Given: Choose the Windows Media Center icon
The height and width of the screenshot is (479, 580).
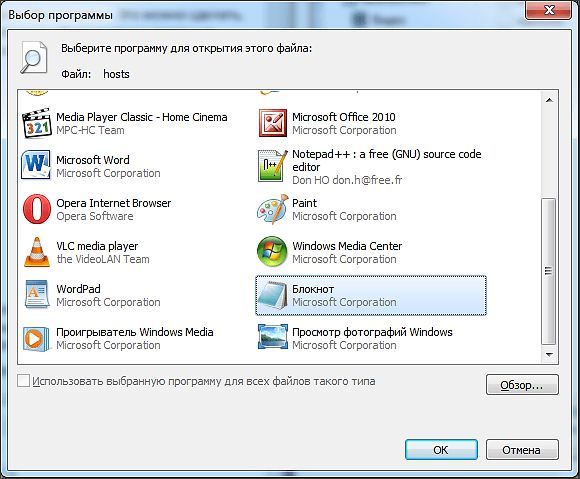Looking at the screenshot, I should click(272, 252).
